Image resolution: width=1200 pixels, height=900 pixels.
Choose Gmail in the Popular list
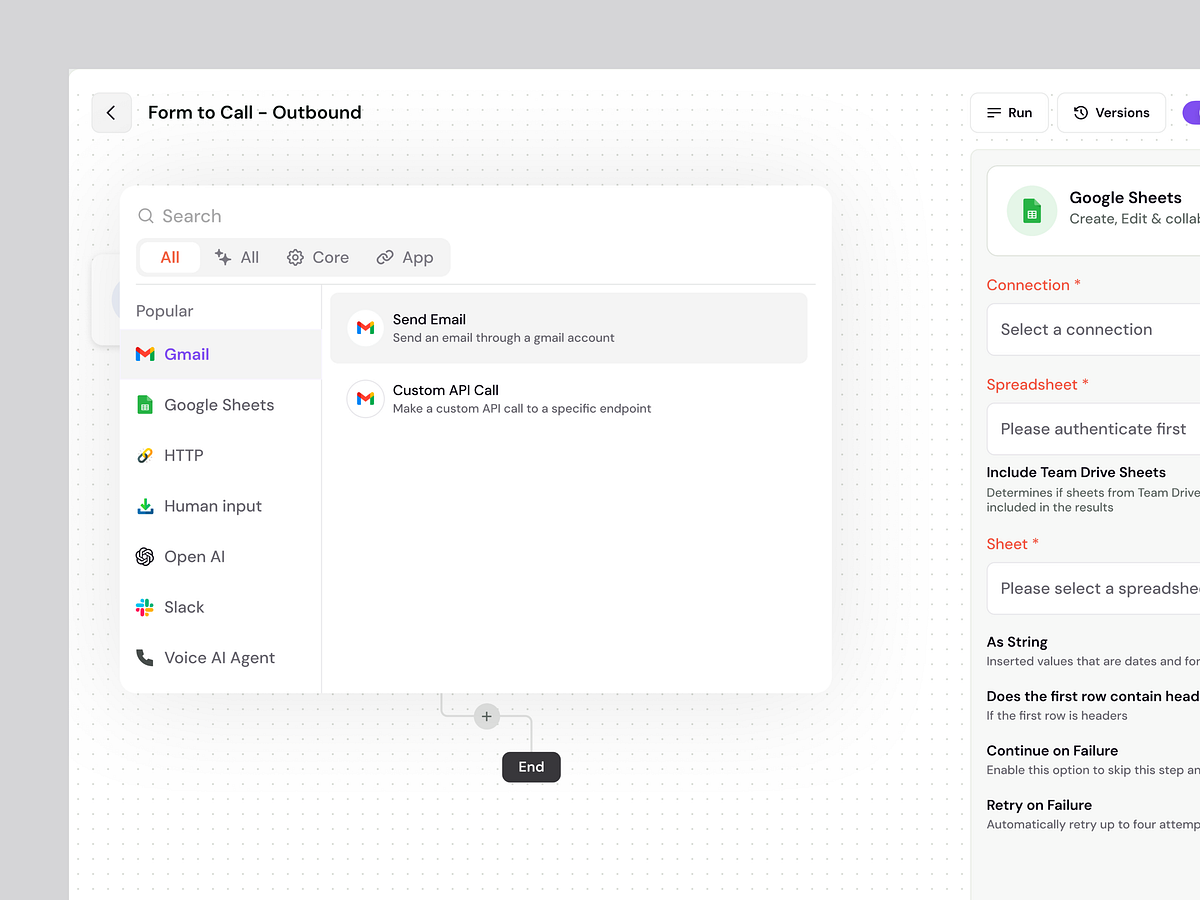coord(220,354)
